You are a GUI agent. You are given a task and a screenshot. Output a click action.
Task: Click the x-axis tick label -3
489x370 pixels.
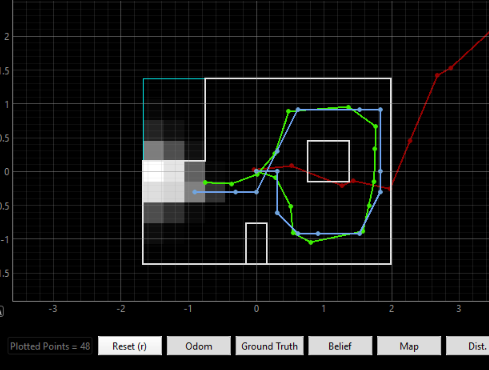53,309
